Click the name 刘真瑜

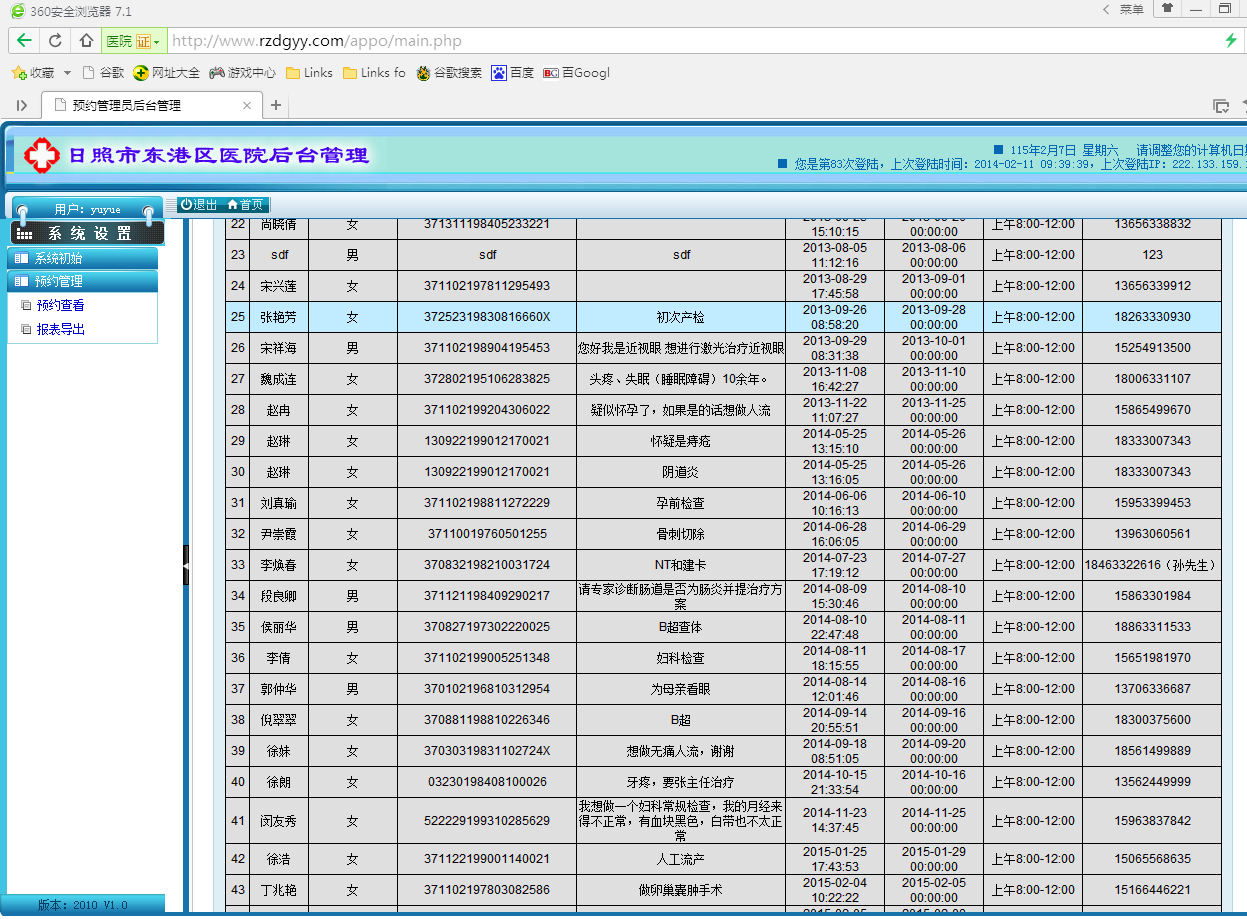pyautogui.click(x=279, y=503)
